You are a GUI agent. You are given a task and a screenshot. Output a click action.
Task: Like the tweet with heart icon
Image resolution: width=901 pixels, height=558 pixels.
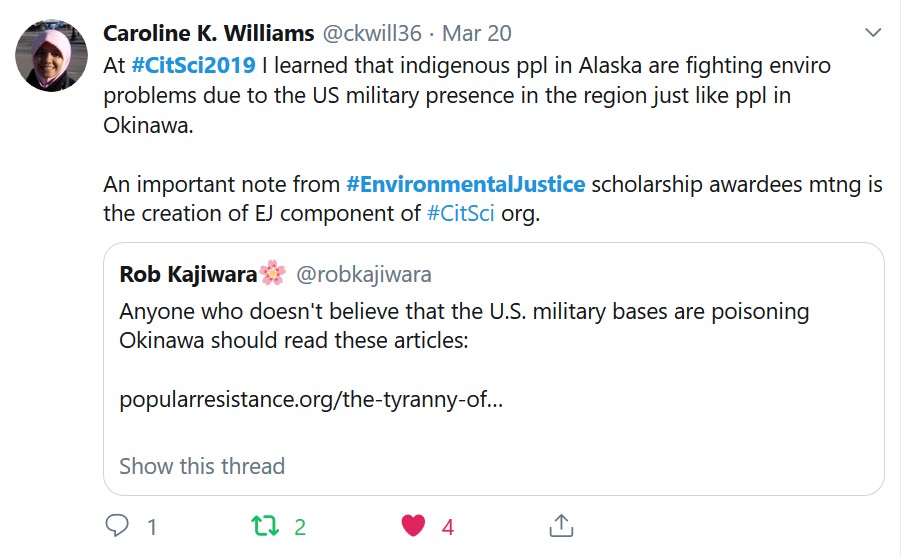(x=412, y=525)
